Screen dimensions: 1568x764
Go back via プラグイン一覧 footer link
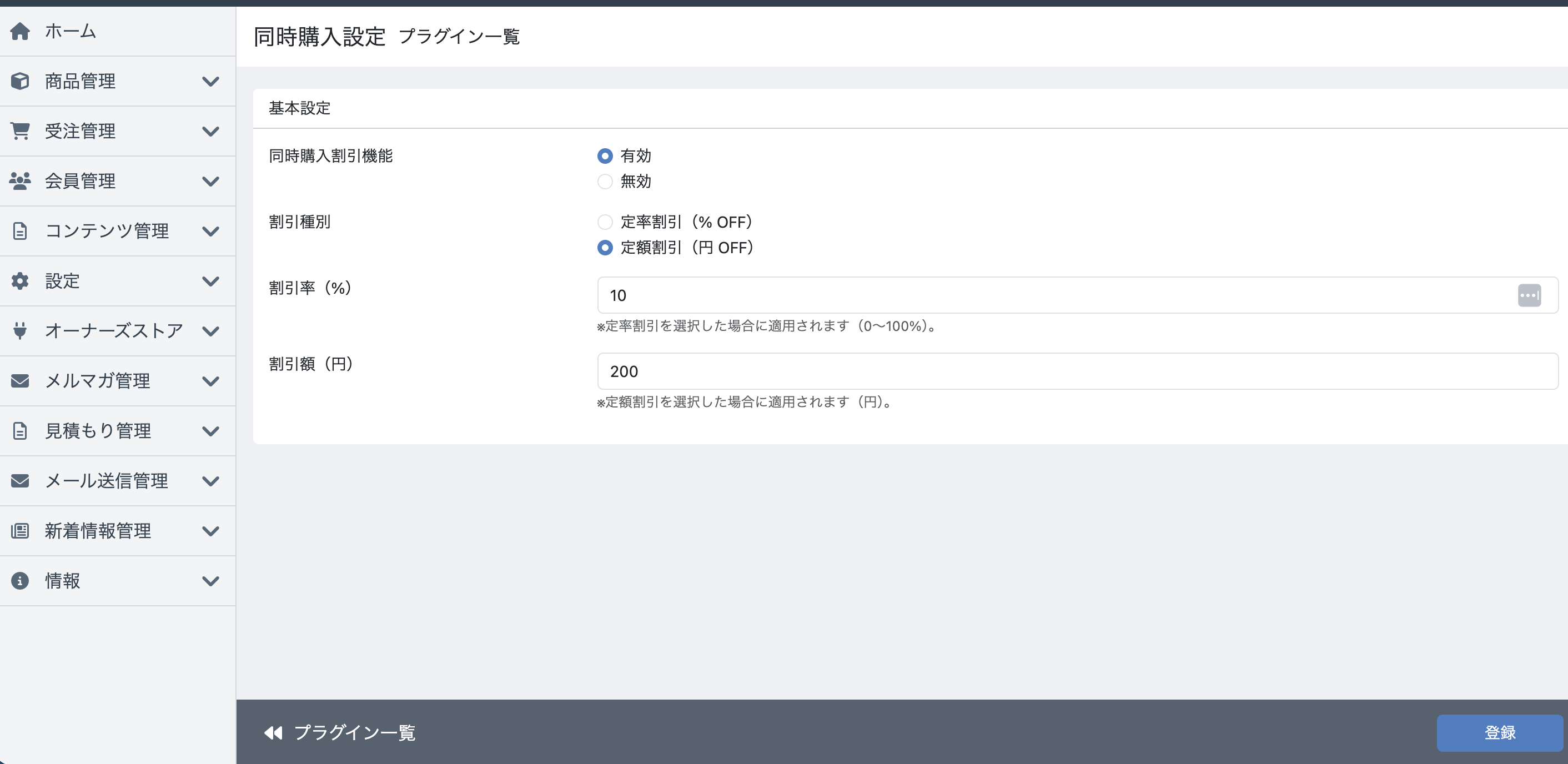point(354,732)
